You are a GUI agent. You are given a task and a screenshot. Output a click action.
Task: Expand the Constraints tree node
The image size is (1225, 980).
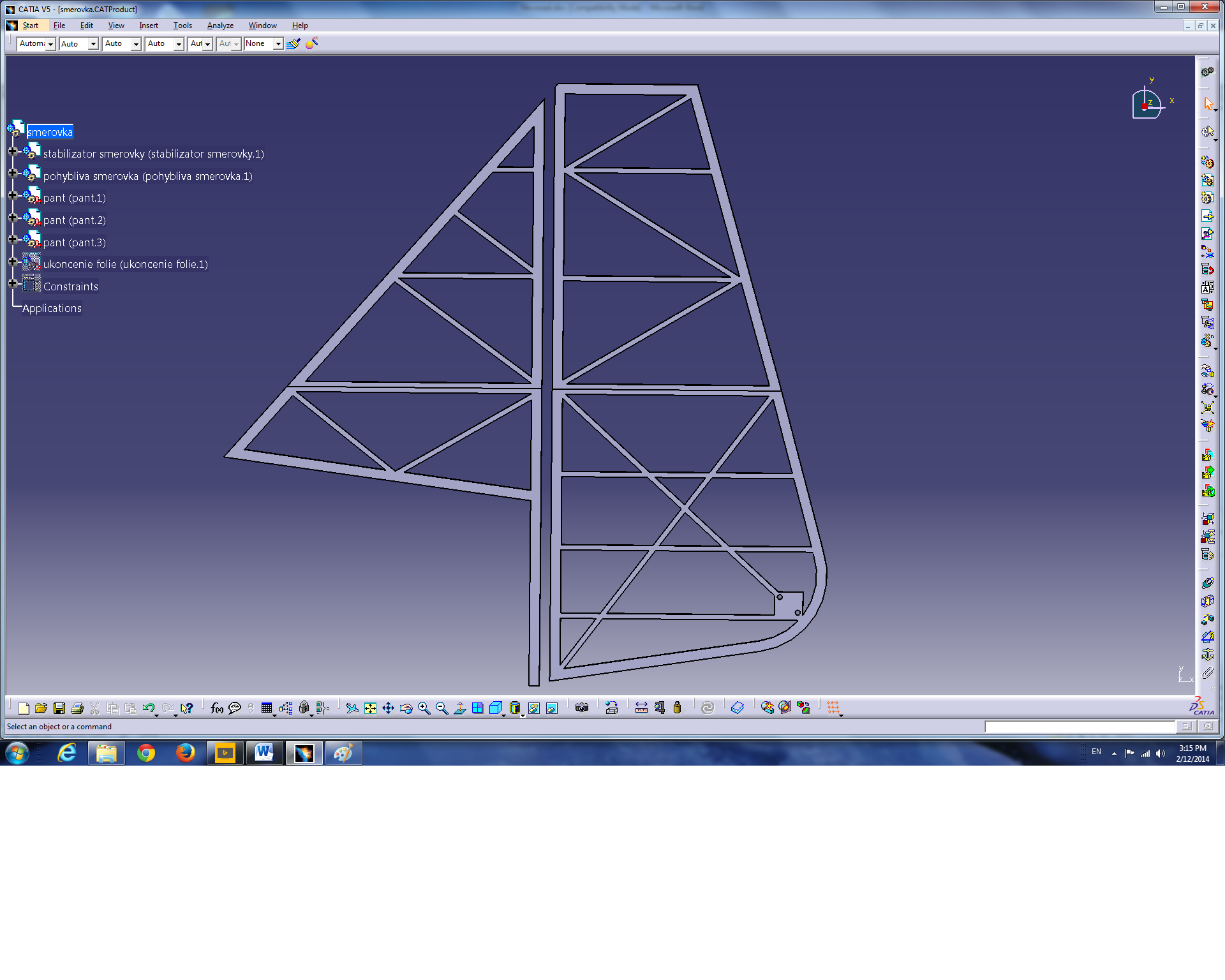pyautogui.click(x=13, y=283)
